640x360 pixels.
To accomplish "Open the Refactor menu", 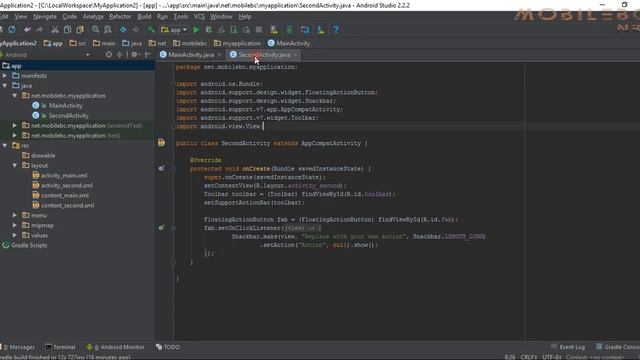I will click(120, 17).
